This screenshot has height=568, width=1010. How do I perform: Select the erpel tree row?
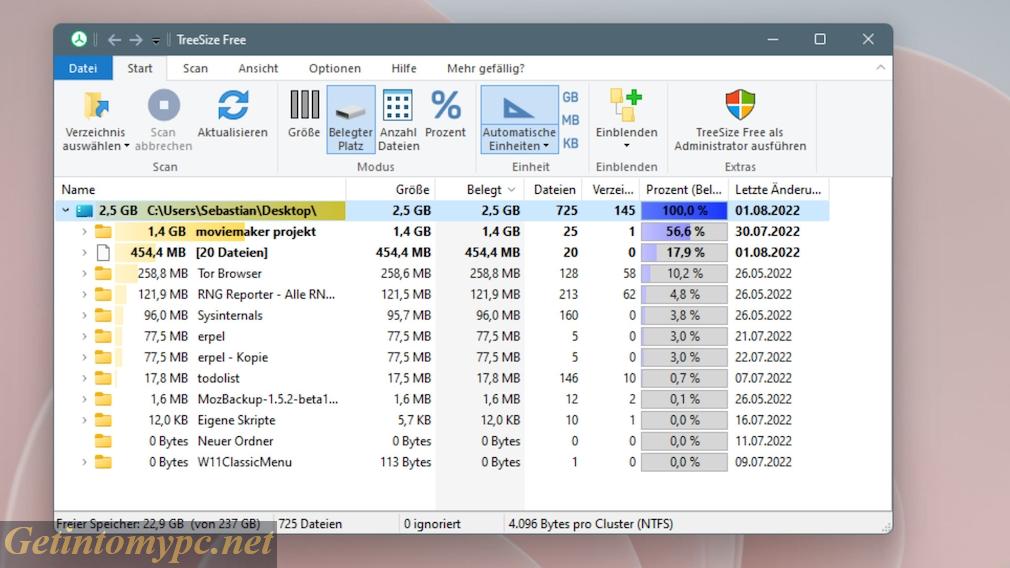[x=442, y=336]
